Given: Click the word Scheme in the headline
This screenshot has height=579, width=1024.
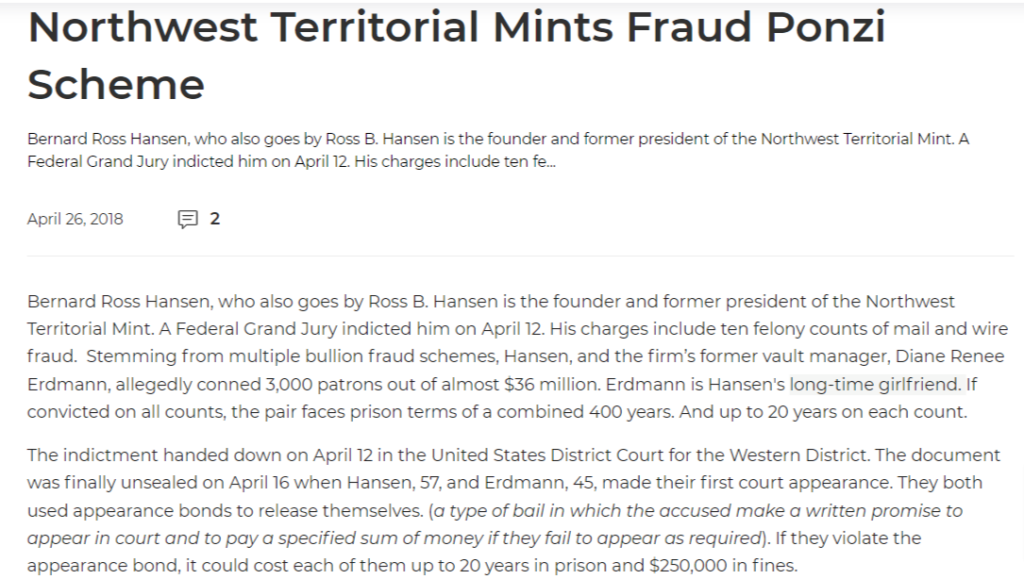Looking at the screenshot, I should click(116, 84).
